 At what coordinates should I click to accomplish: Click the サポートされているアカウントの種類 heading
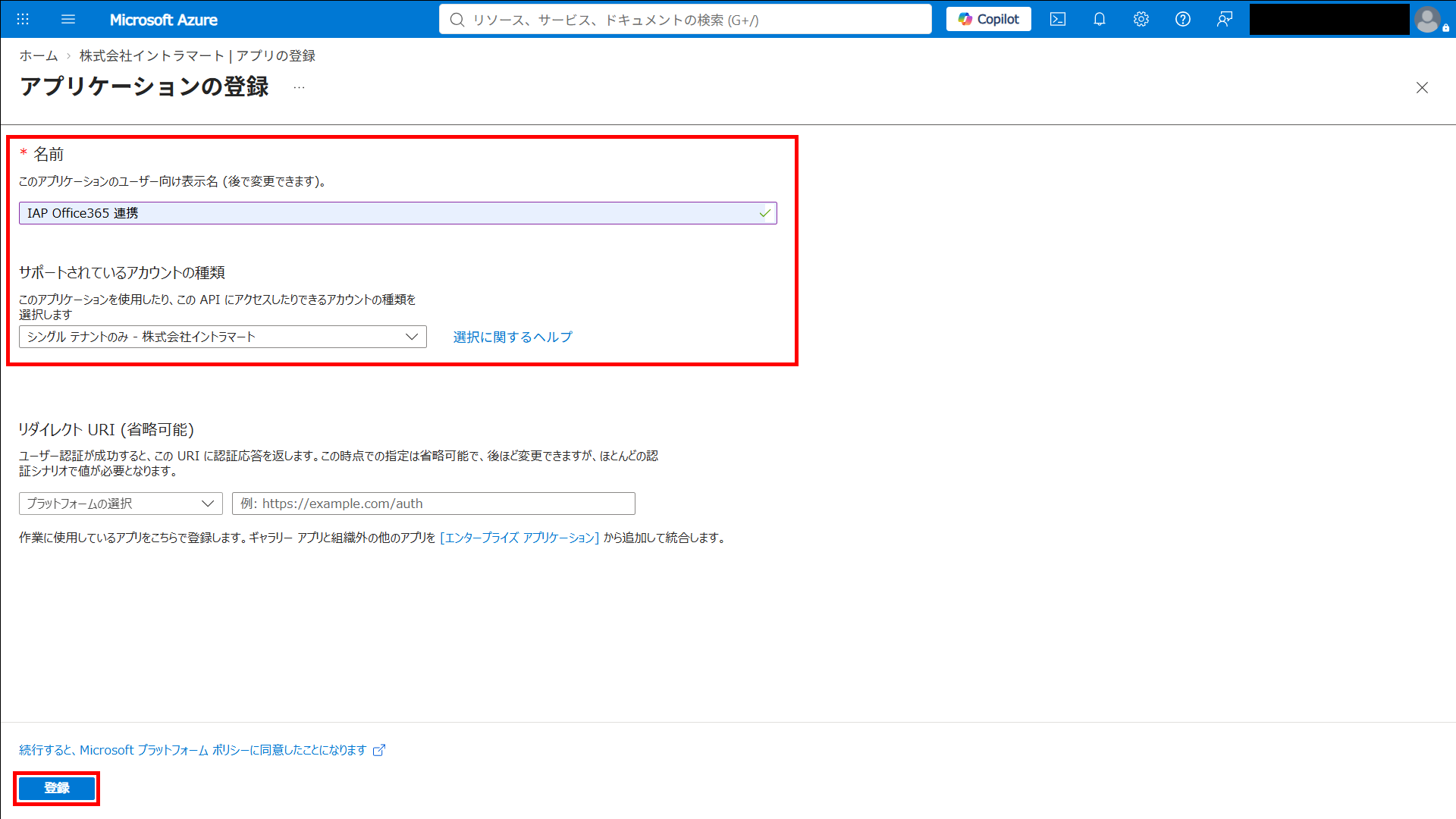click(122, 272)
